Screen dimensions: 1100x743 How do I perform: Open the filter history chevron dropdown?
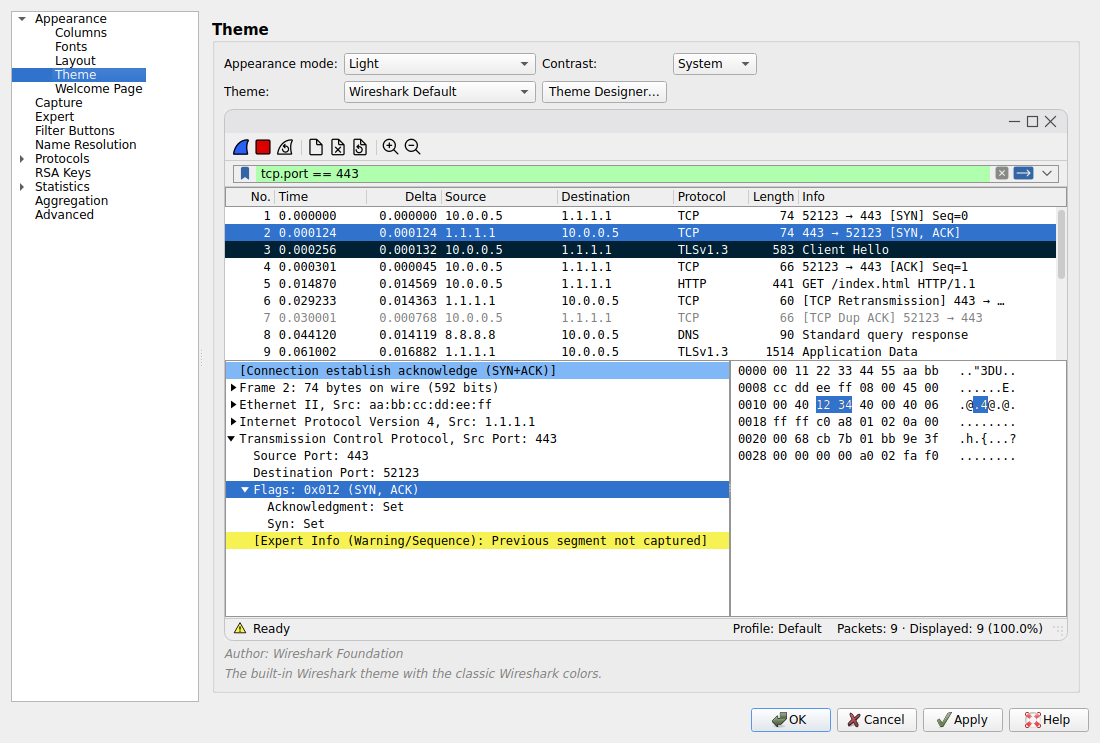click(1047, 173)
